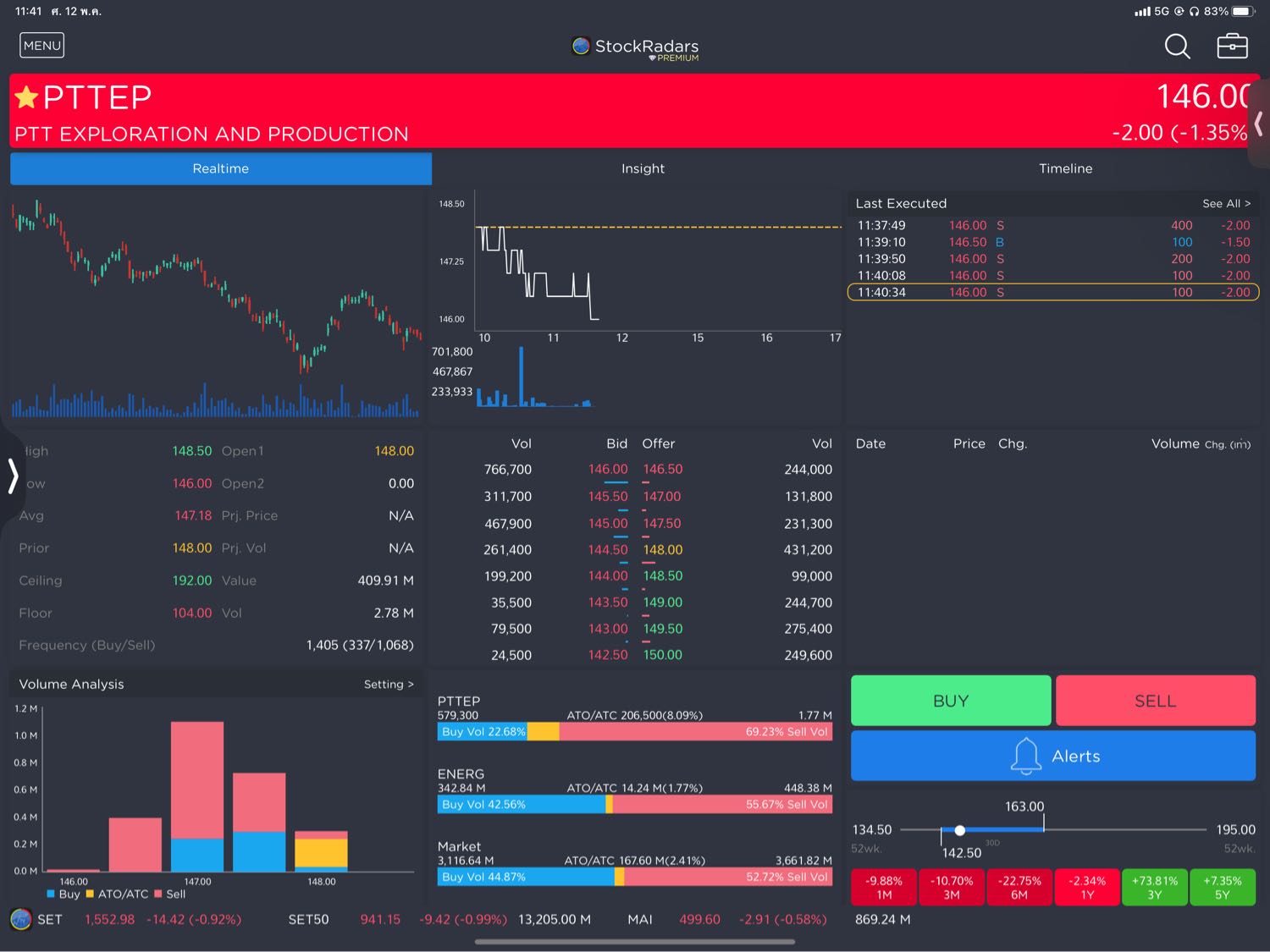The width and height of the screenshot is (1270, 952).
Task: Tap the cellular signal bars in status bar
Action: (1142, 12)
